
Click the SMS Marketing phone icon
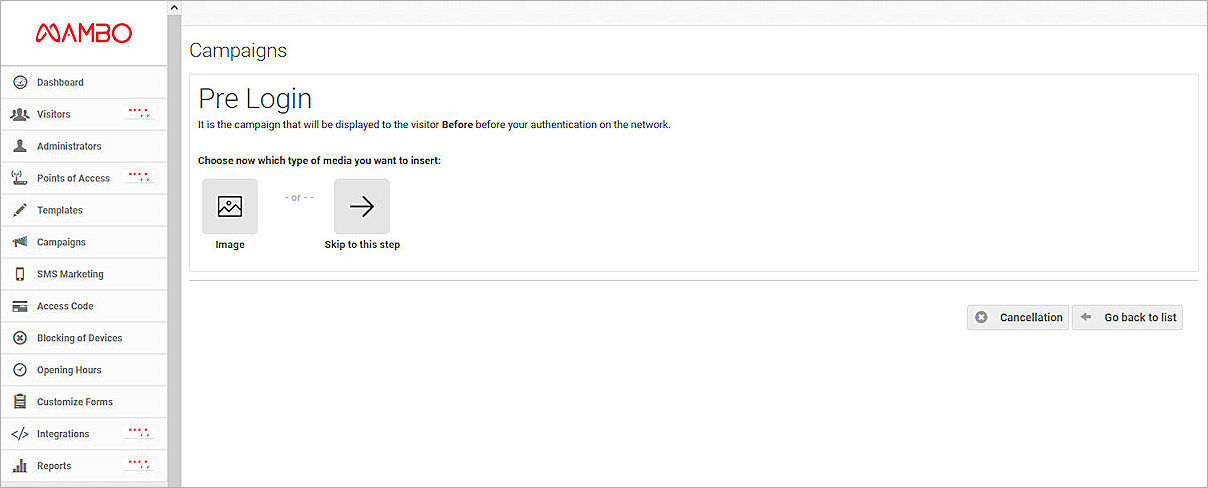click(19, 274)
